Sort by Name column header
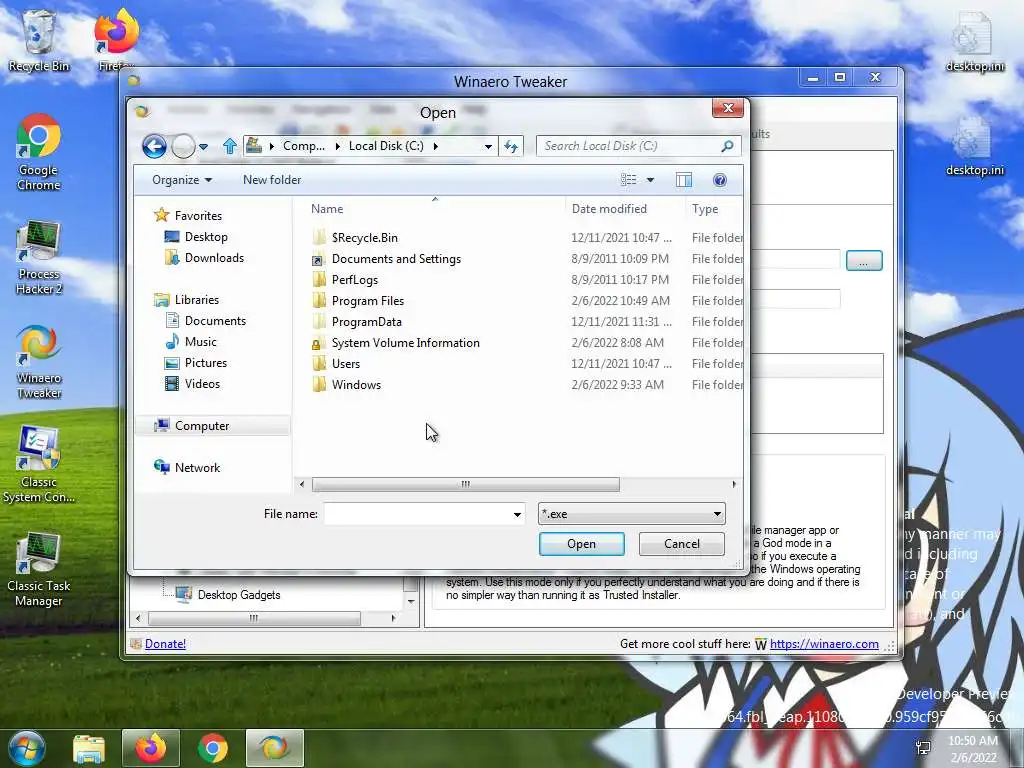 pyautogui.click(x=327, y=209)
